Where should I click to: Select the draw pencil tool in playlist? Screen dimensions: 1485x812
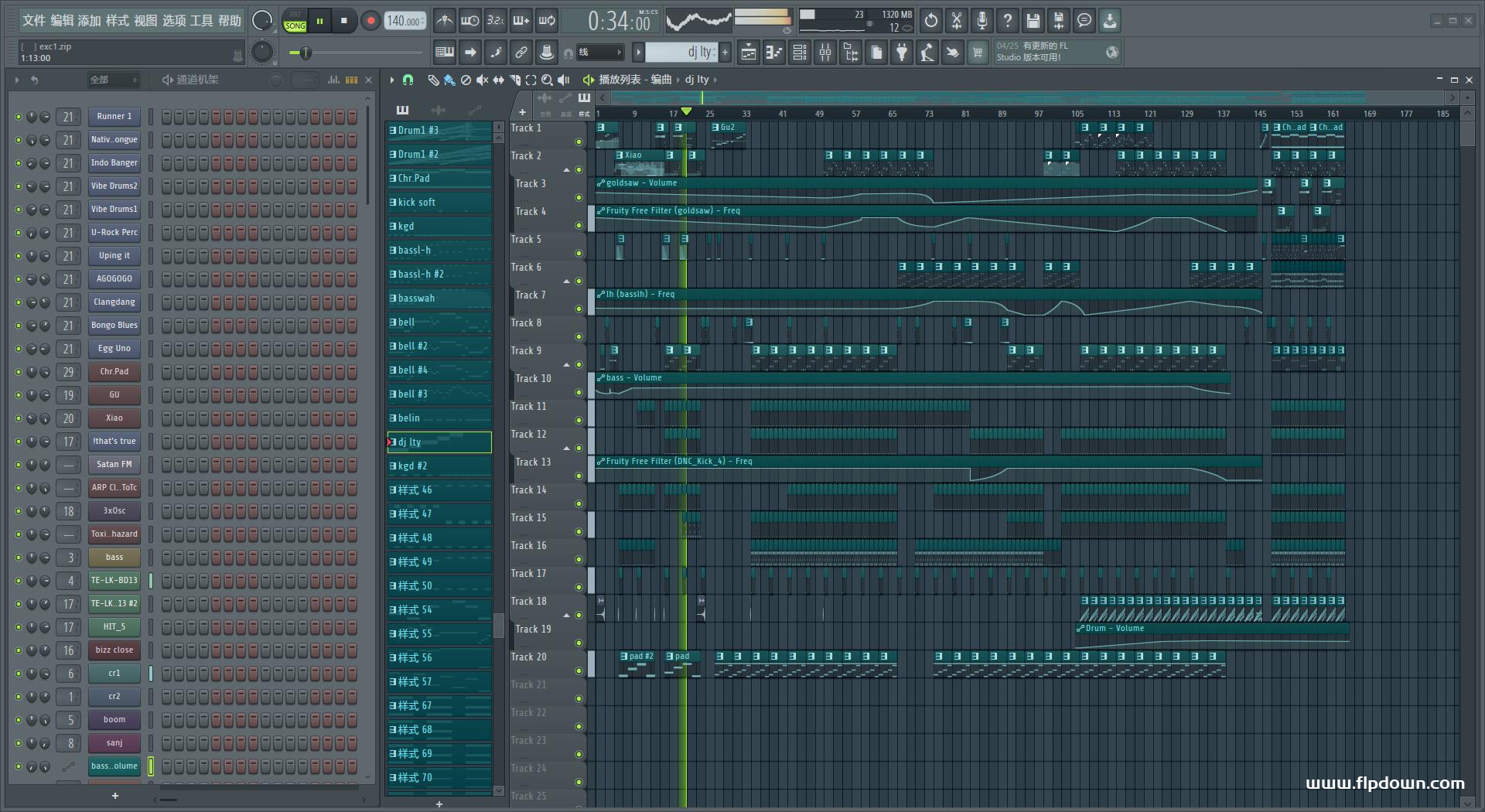433,80
